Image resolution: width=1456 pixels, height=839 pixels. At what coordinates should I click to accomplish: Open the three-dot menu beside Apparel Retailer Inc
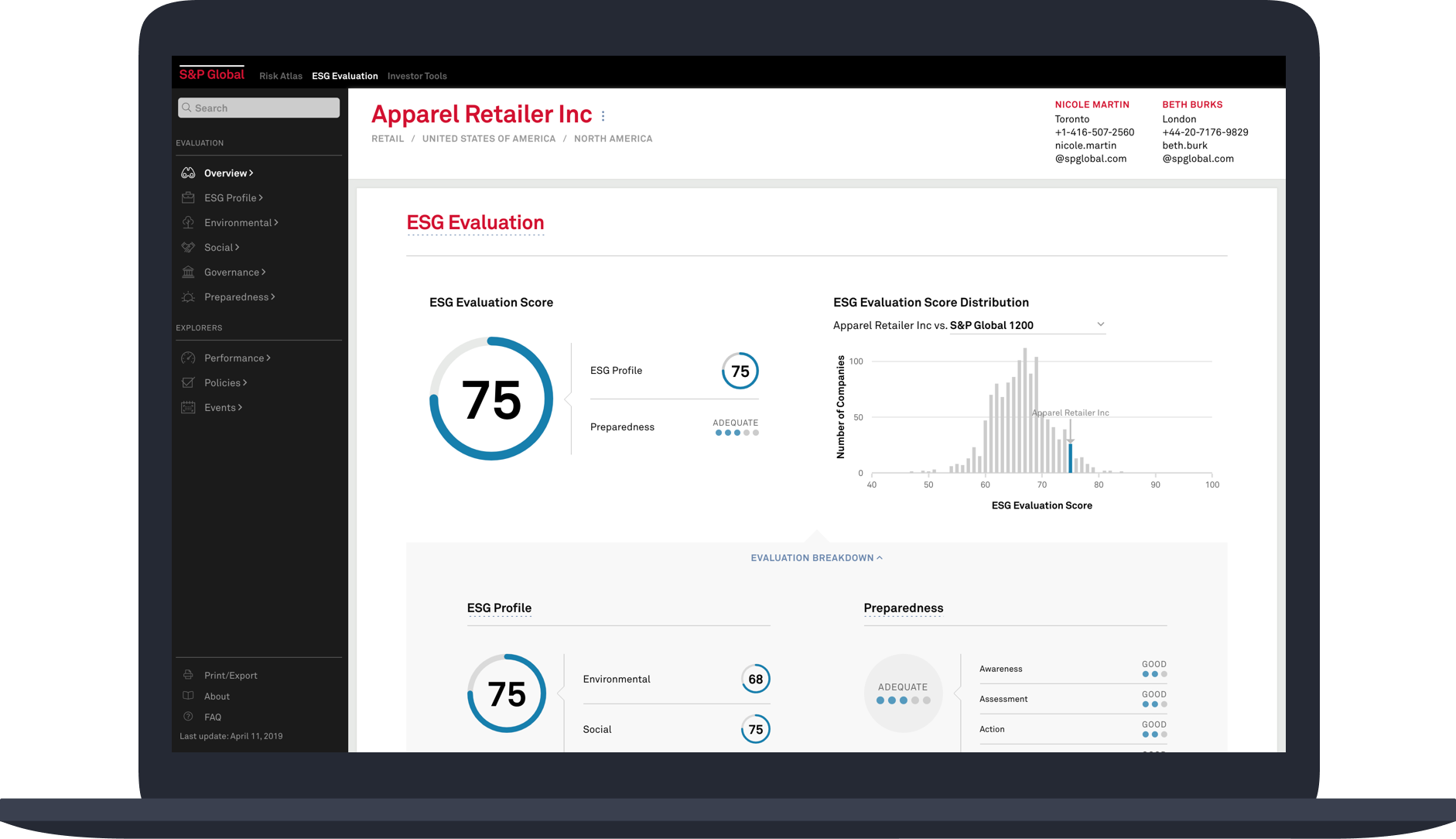[x=603, y=116]
